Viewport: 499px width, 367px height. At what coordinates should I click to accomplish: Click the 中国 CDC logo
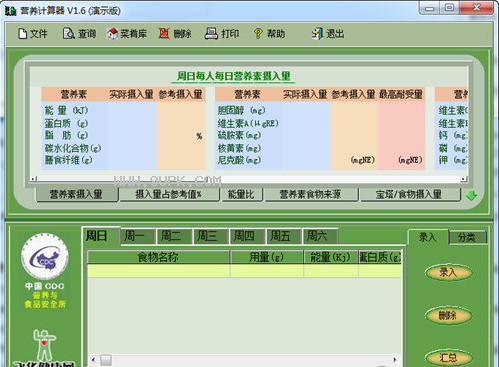(45, 256)
